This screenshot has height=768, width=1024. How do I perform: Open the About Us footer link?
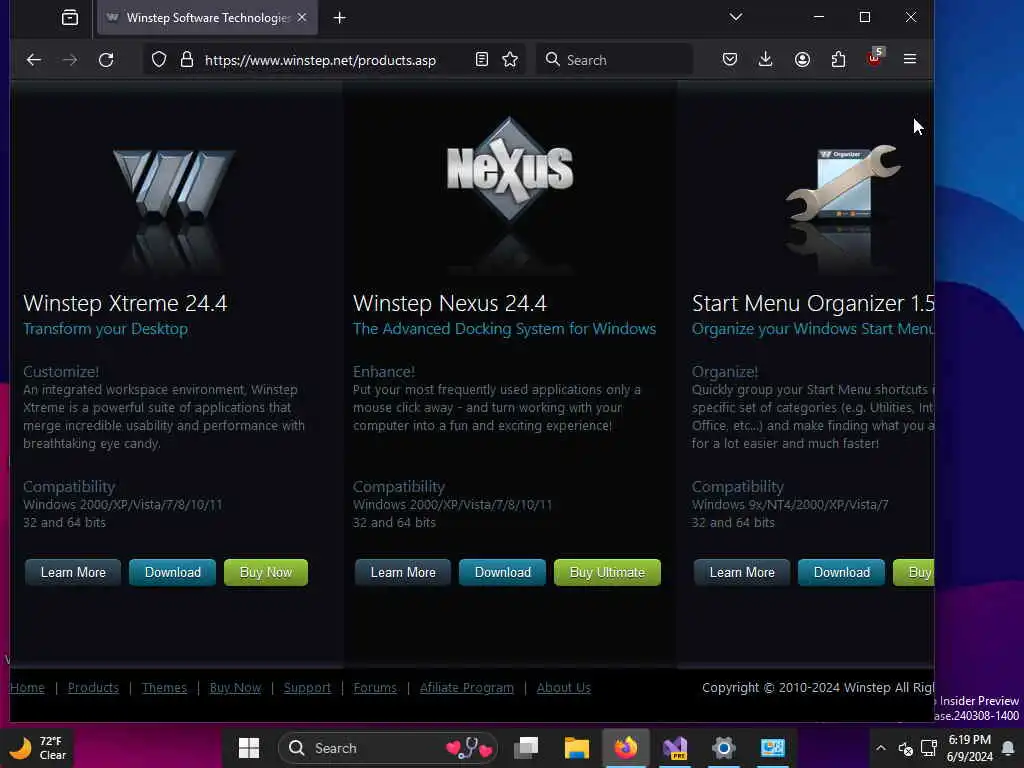(x=564, y=688)
